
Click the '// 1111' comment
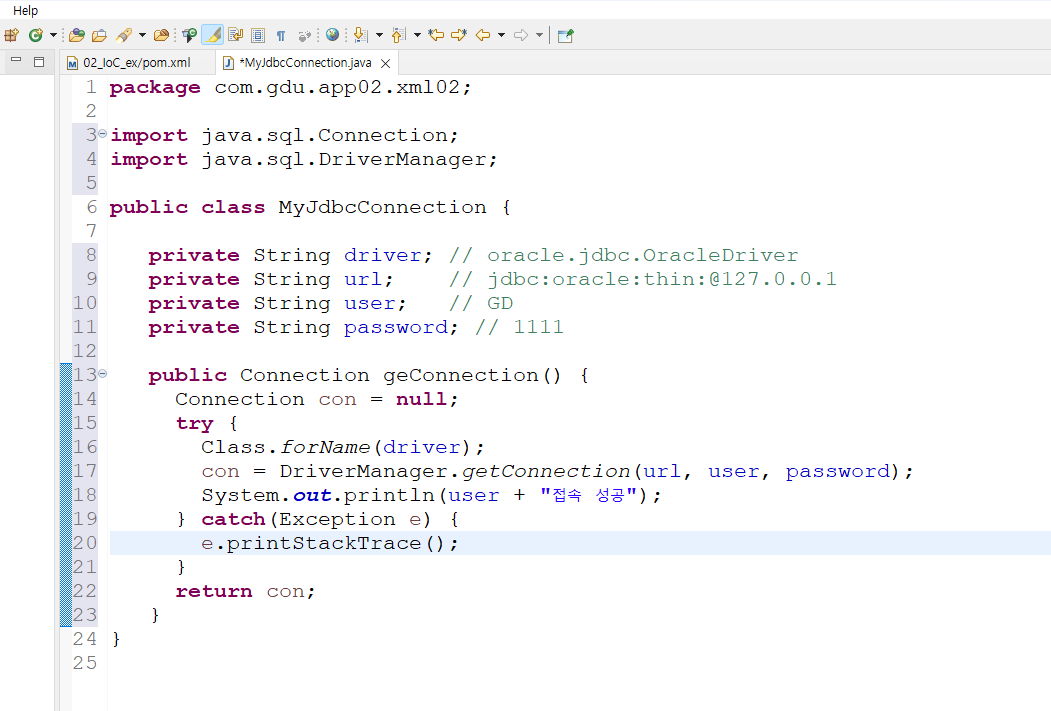click(x=519, y=328)
